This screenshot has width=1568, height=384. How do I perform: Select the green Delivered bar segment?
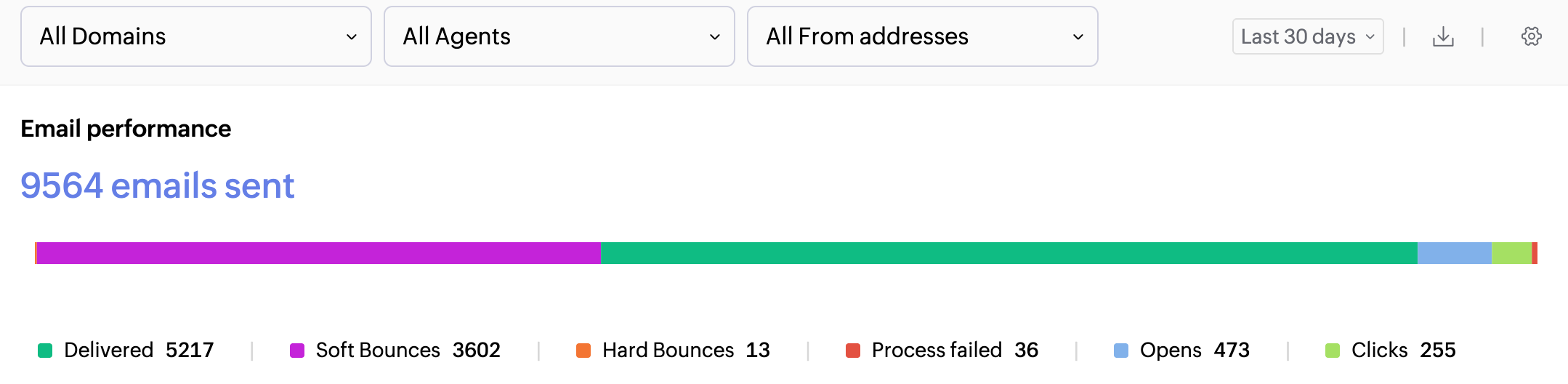[x=1009, y=253]
